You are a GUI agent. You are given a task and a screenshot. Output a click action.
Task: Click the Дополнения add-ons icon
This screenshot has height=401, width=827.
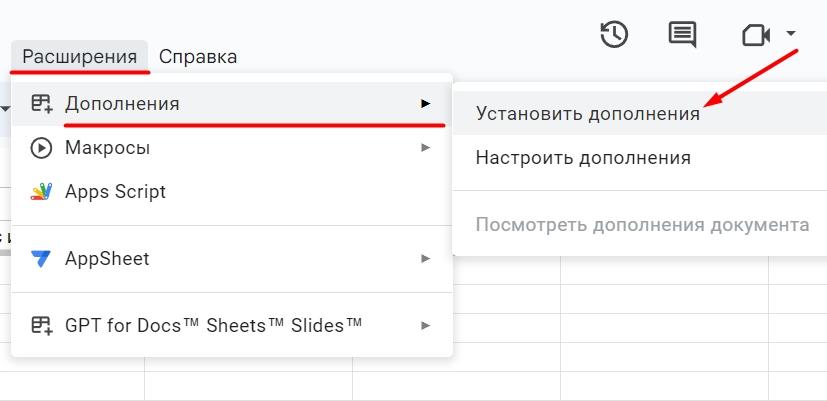[41, 103]
